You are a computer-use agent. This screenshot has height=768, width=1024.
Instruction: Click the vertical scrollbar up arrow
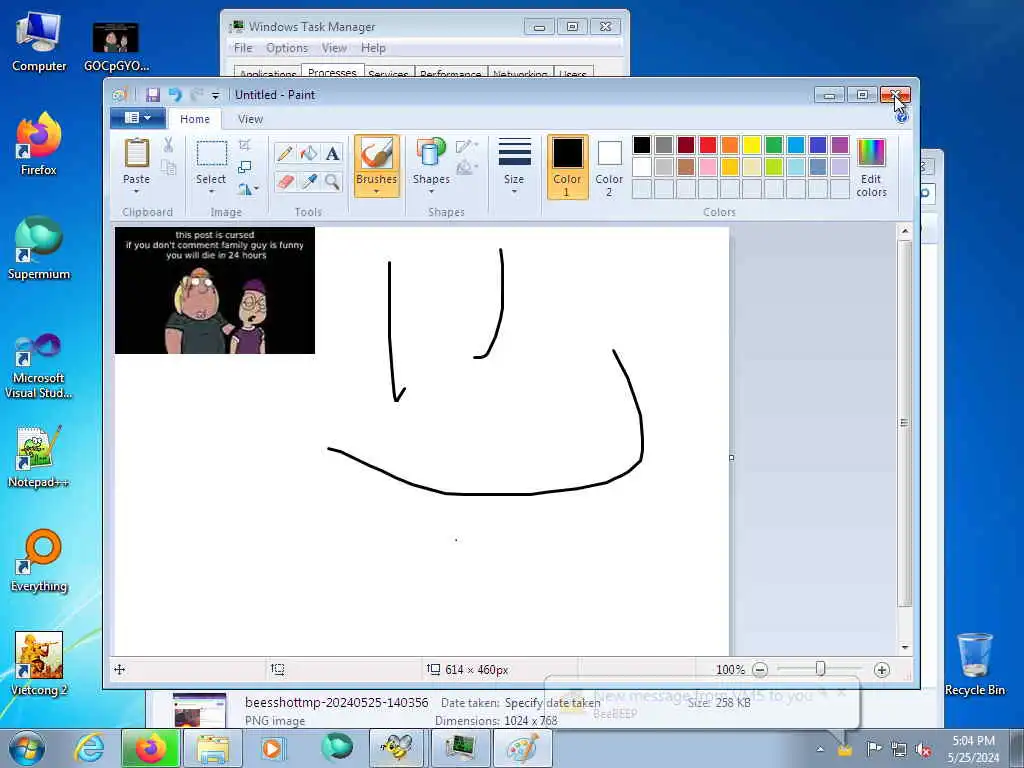[x=904, y=231]
